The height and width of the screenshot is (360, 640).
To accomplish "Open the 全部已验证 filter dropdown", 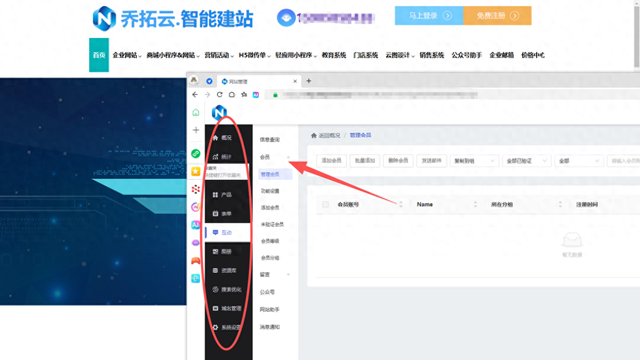I will pos(526,161).
